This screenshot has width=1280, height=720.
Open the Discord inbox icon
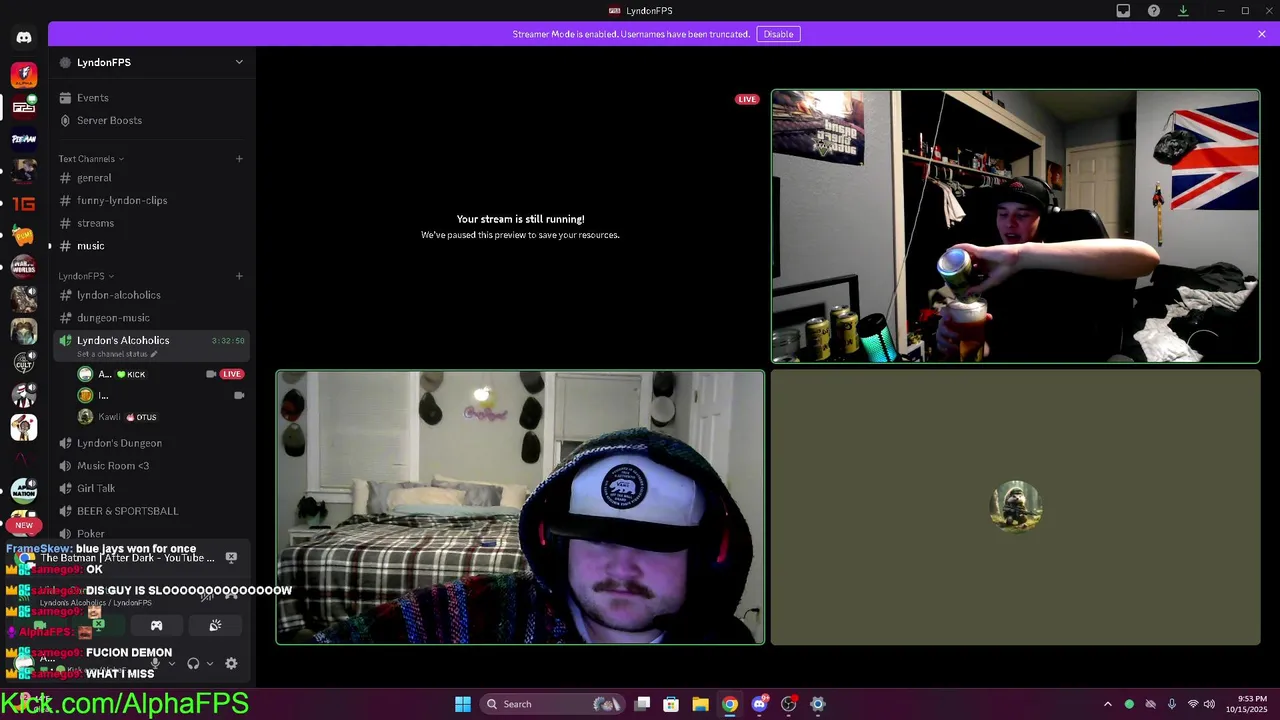[x=1123, y=11]
